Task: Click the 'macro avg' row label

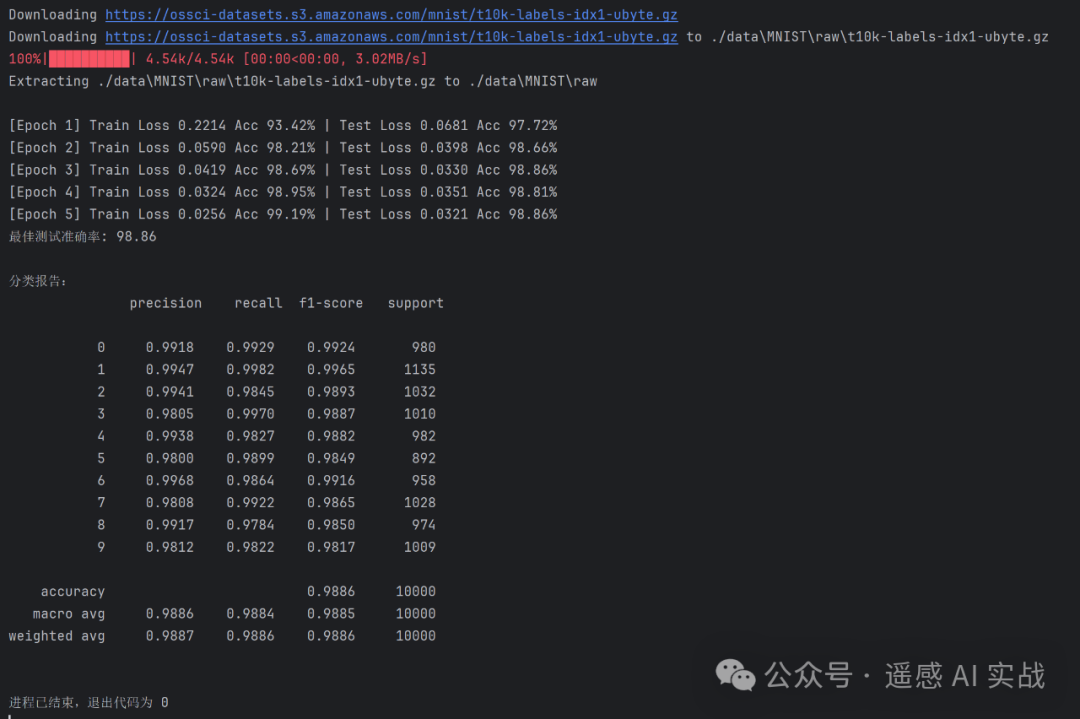Action: click(69, 614)
